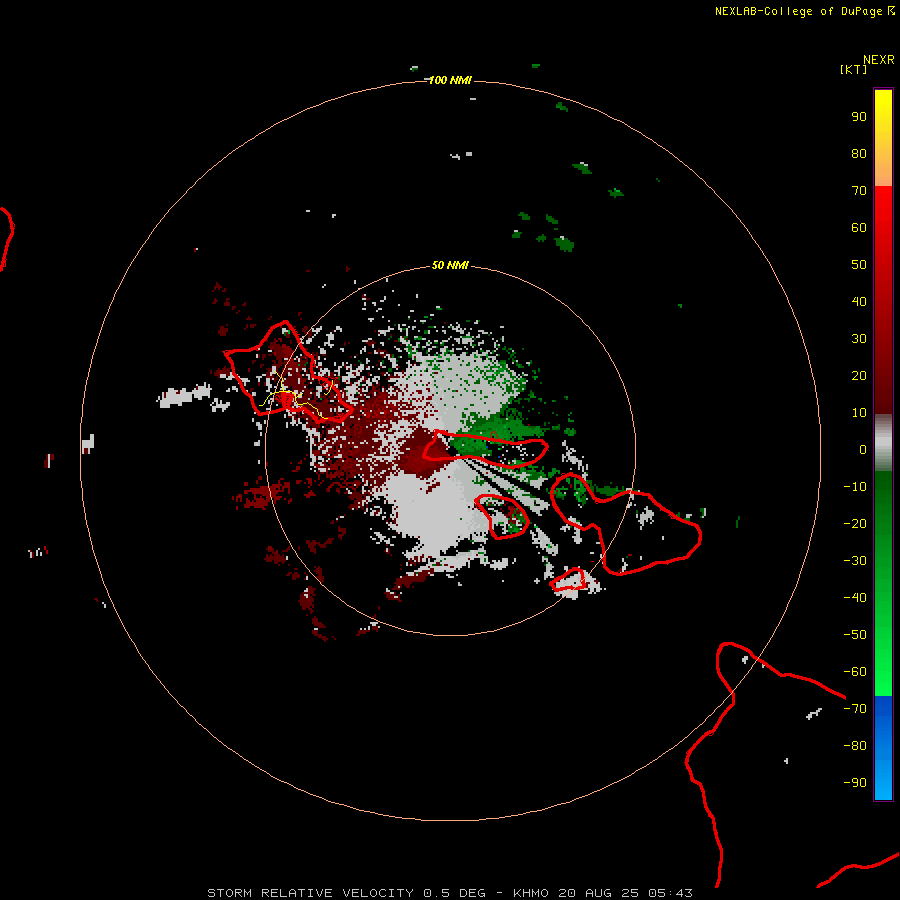
Task: Click the blue segment of the color bar
Action: (883, 748)
